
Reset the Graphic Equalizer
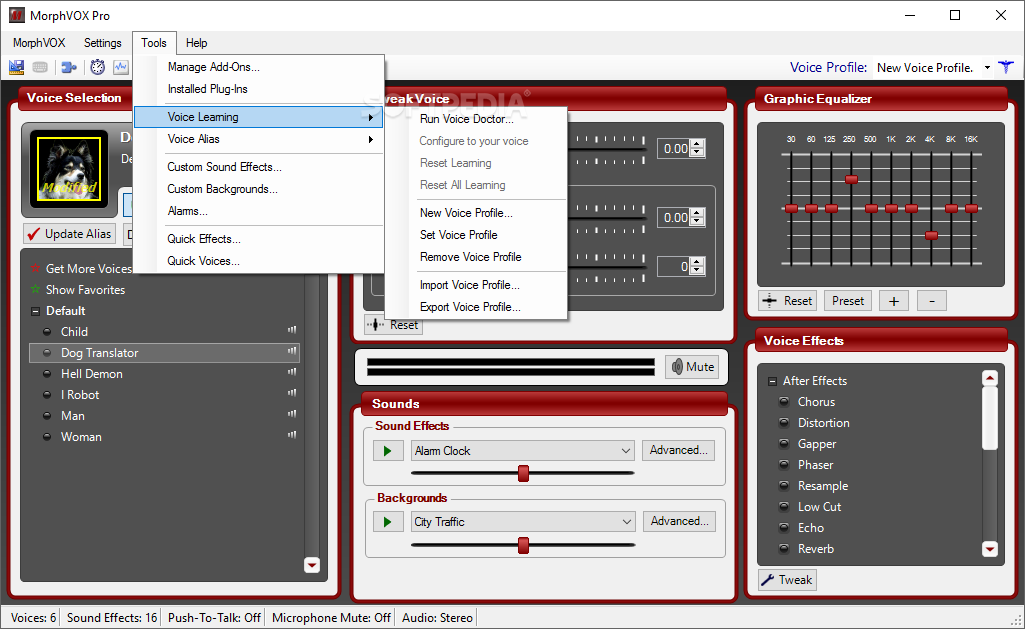(x=788, y=301)
